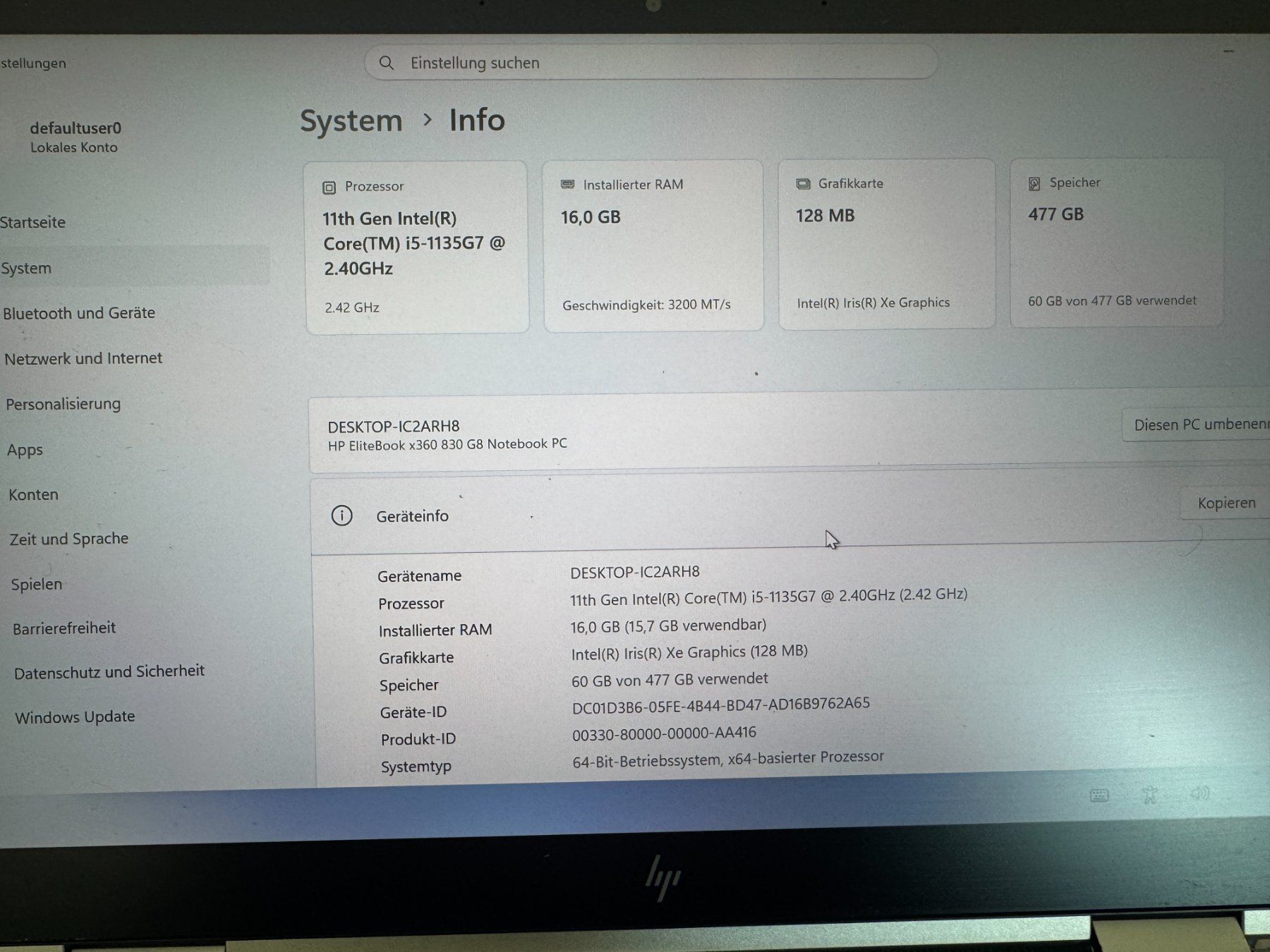Click the Gerätename row value

click(x=635, y=572)
